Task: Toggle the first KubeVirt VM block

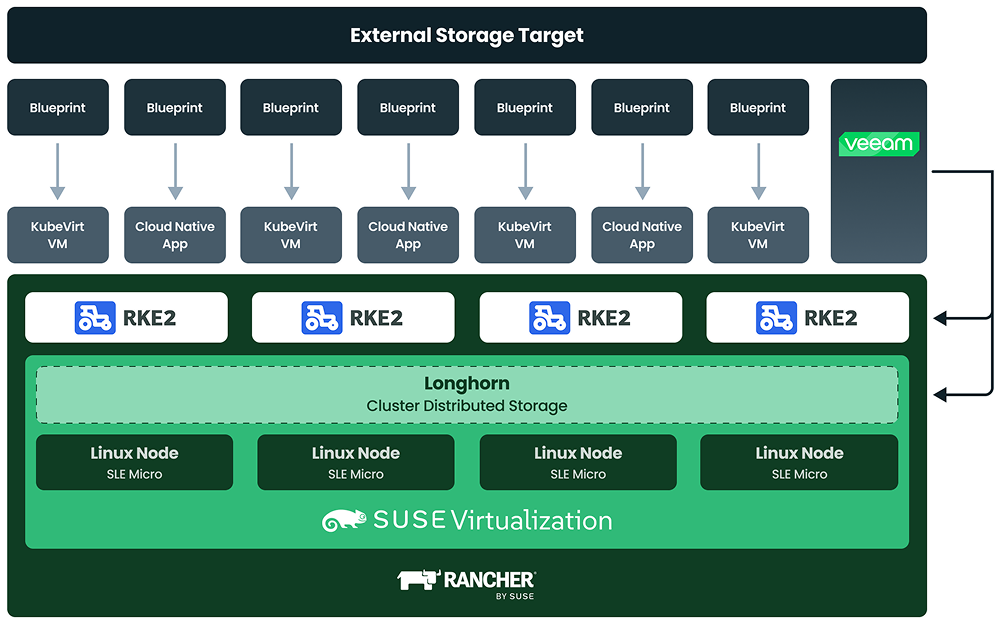Action: click(57, 235)
